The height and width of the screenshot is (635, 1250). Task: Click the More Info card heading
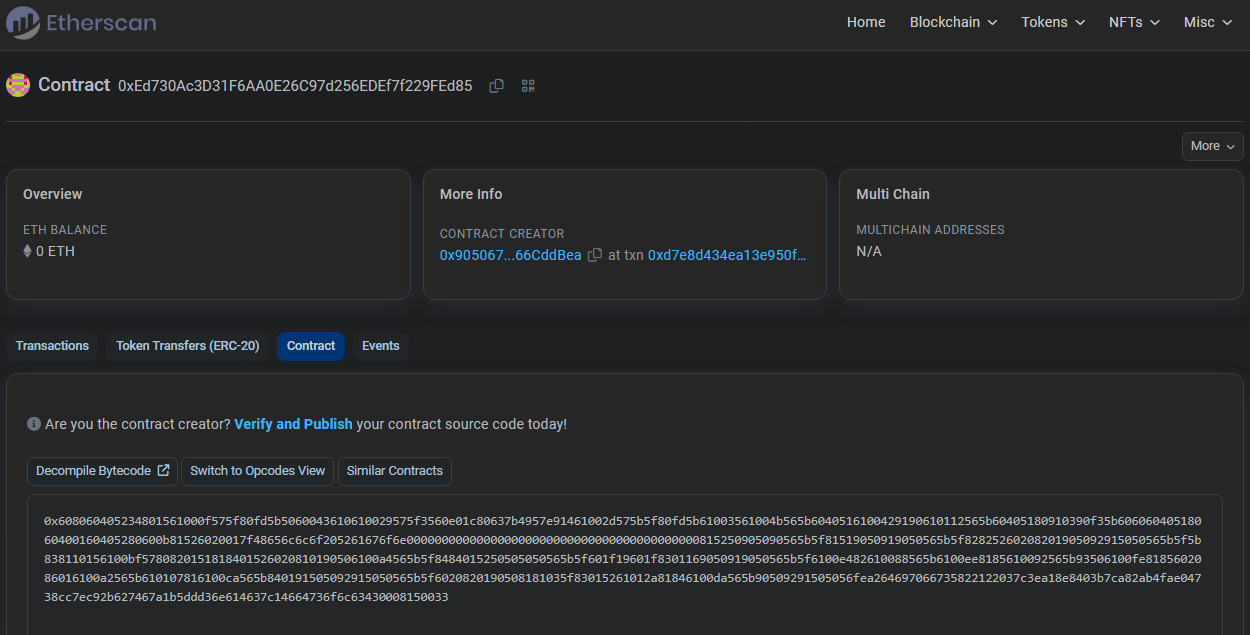471,194
